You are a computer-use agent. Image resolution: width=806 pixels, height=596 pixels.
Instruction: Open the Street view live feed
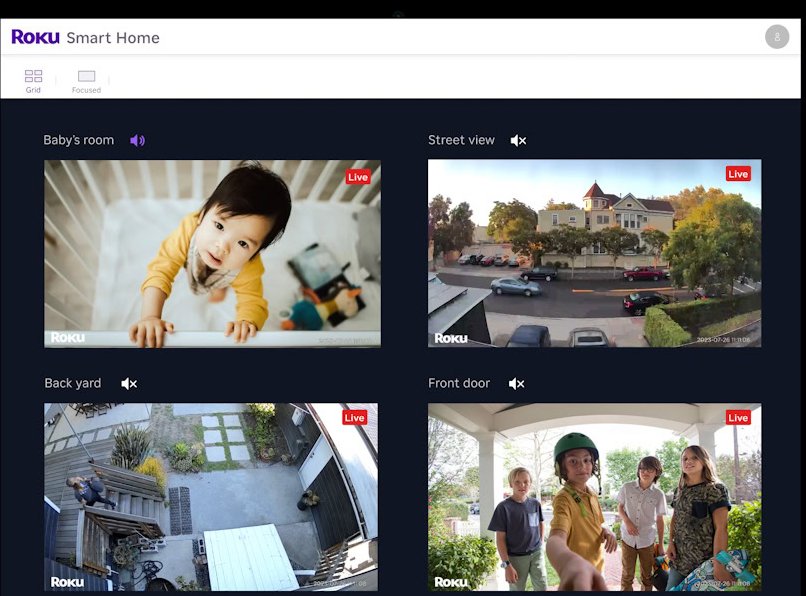(595, 253)
